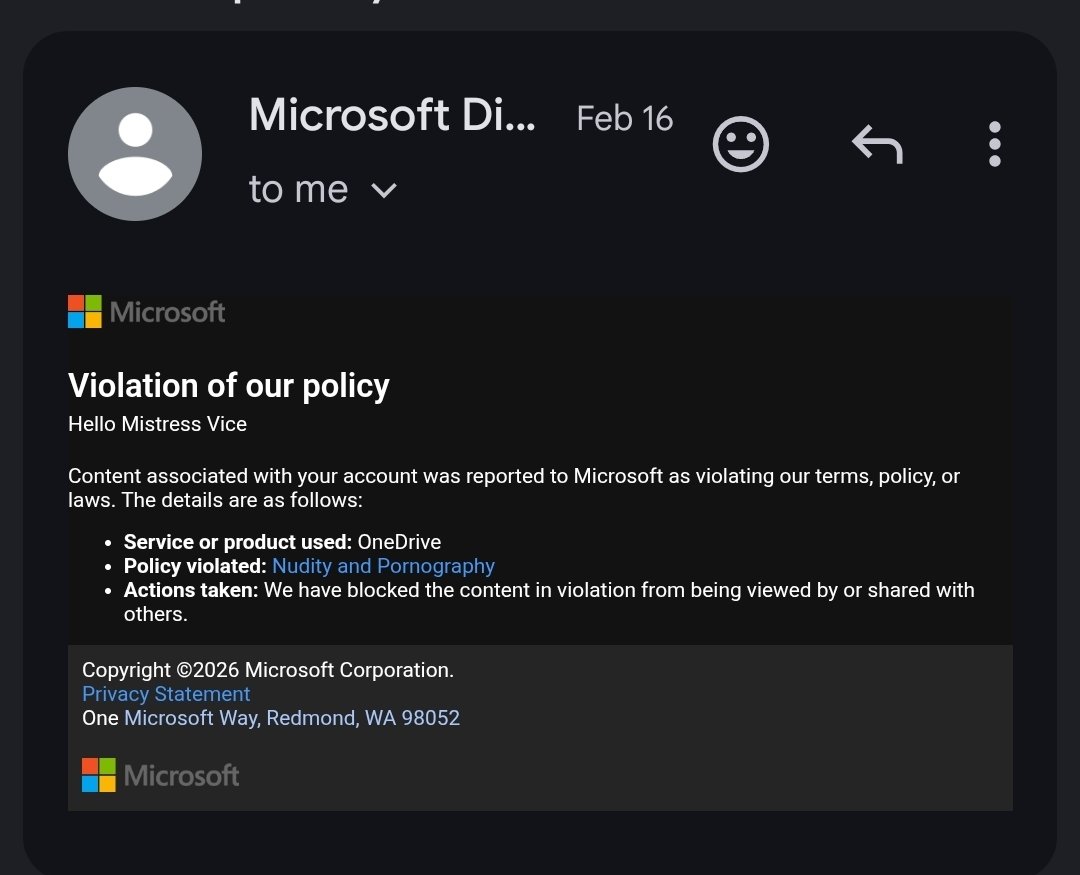Viewport: 1080px width, 875px height.
Task: Click the "Service or product used: OneDrive" line
Action: pyautogui.click(x=282, y=542)
